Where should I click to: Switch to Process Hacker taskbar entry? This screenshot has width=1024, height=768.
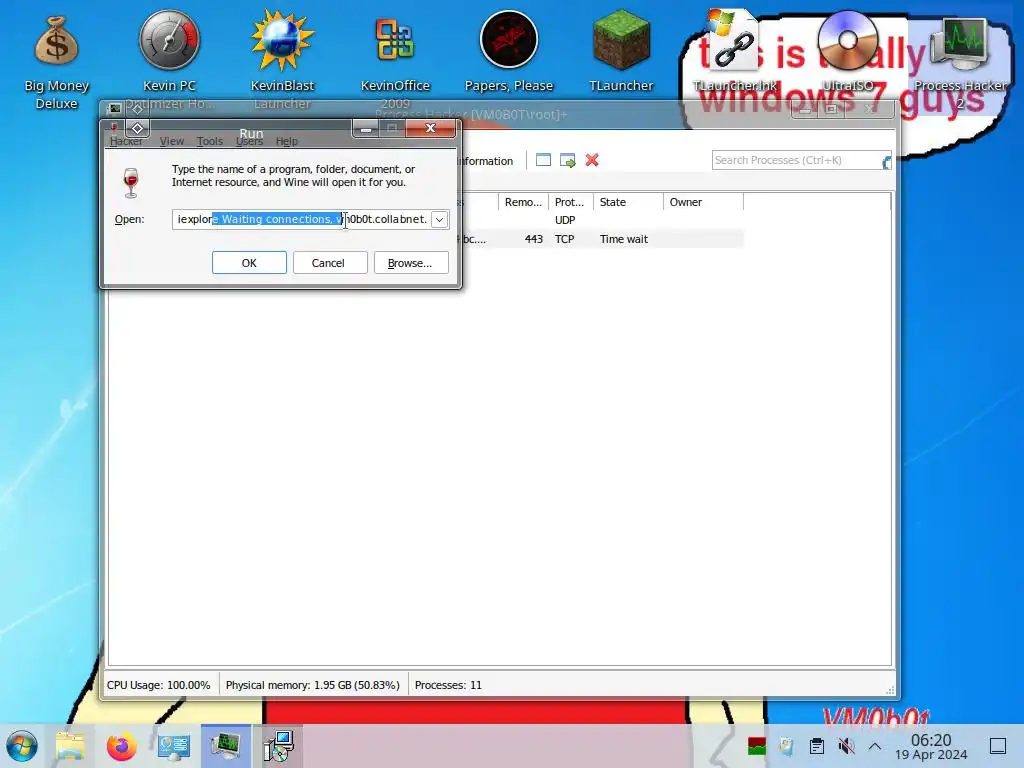point(225,746)
